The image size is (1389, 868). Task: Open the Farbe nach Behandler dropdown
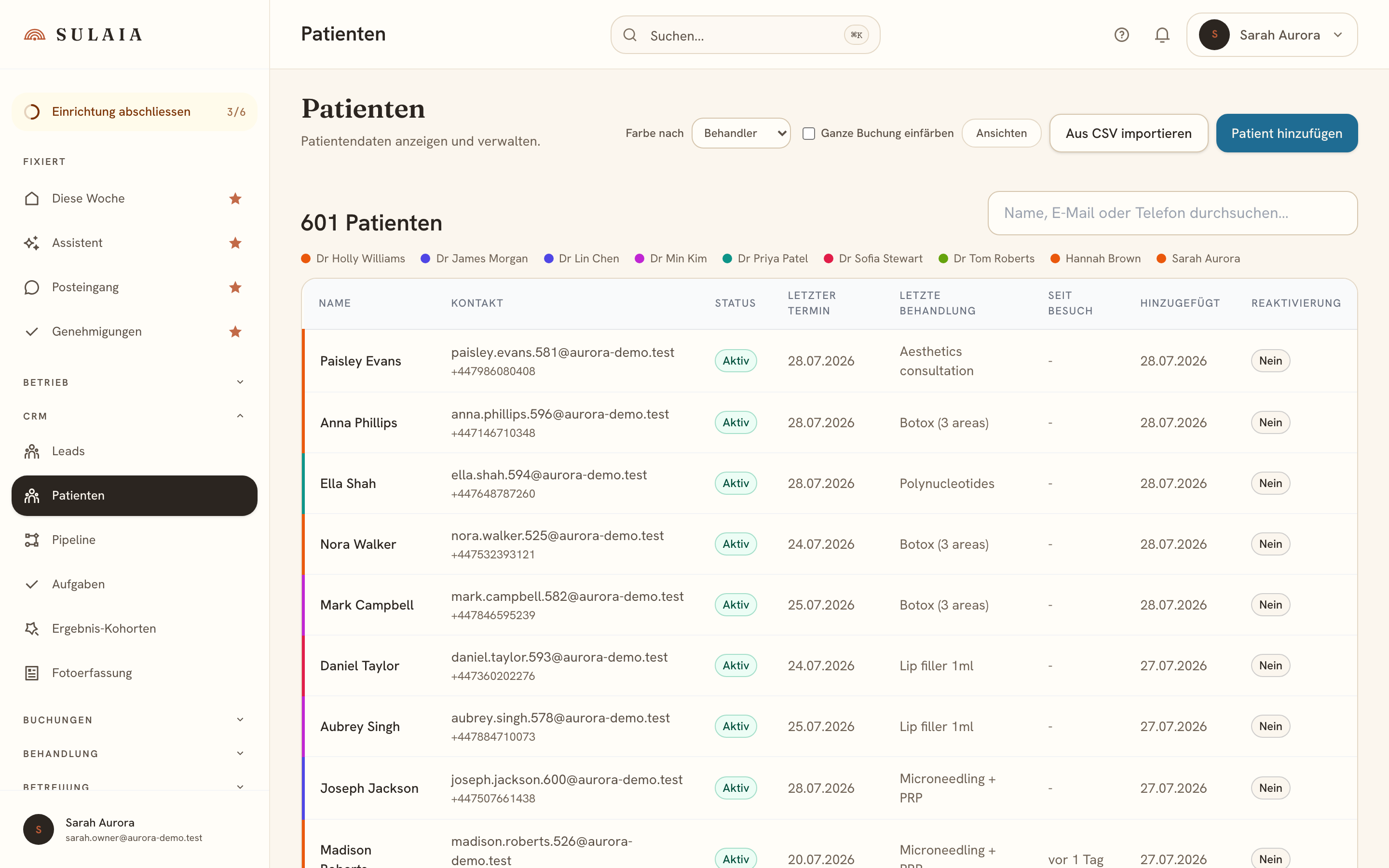coord(741,133)
